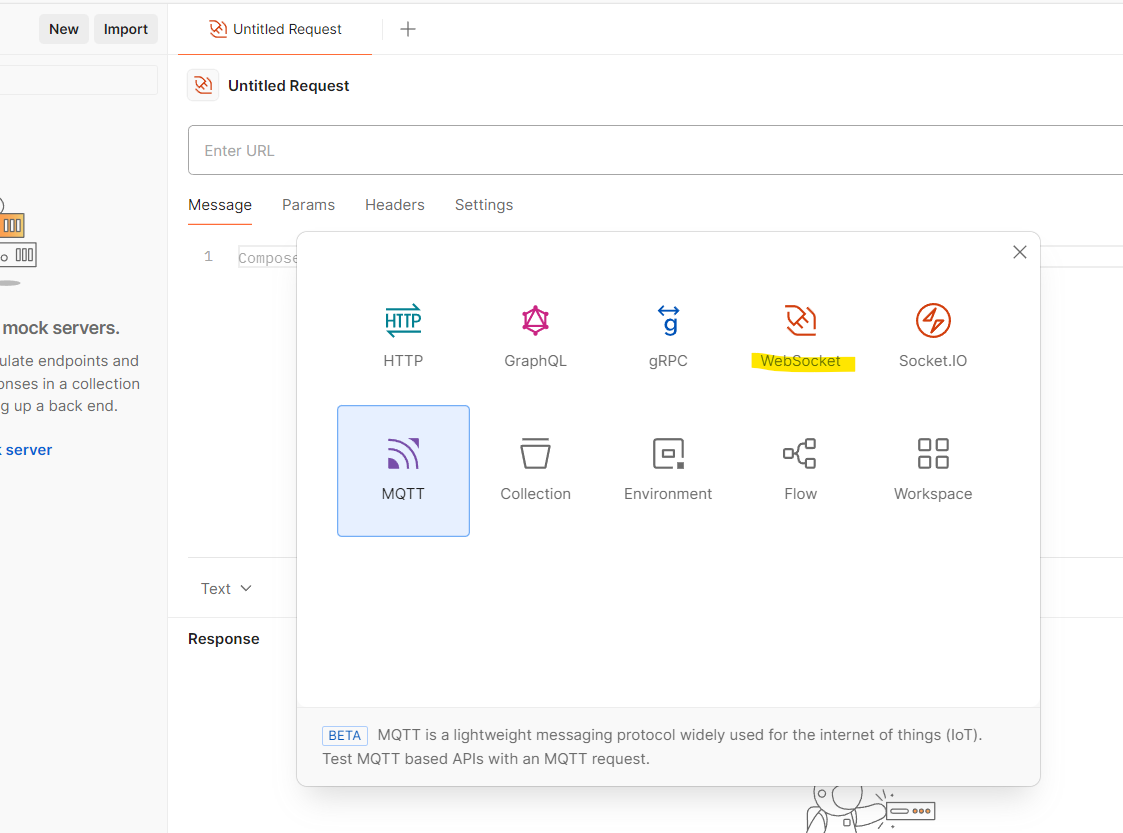Click the Import button
Viewport: 1123px width, 833px height.
[125, 29]
